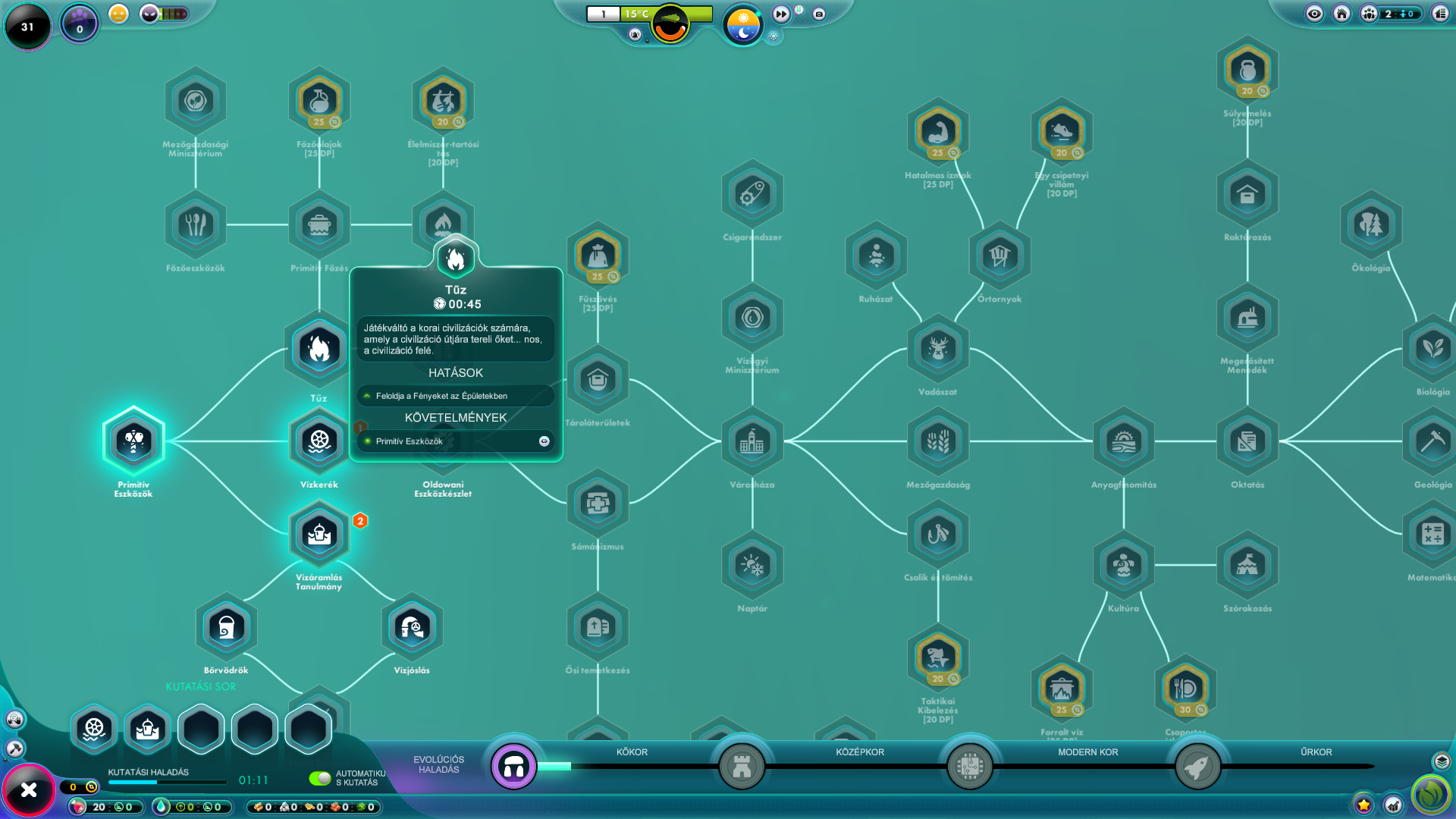Jump to the Modern Kor era marker
1456x819 pixels.
pos(970,767)
